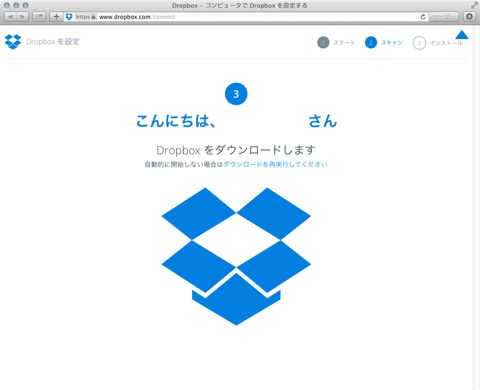Viewport: 480px width, 390px height.
Task: Click the "Dropbox をダウンロードします" heading
Action: point(236,150)
